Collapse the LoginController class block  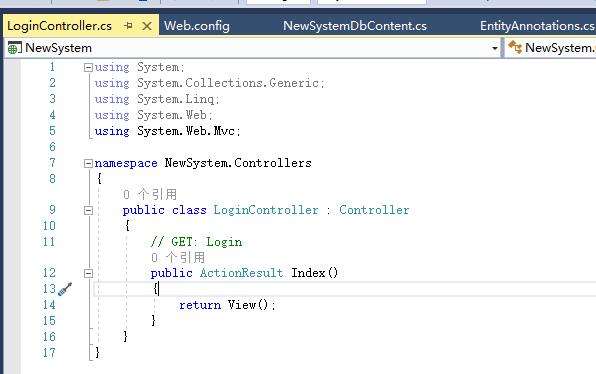(x=88, y=210)
